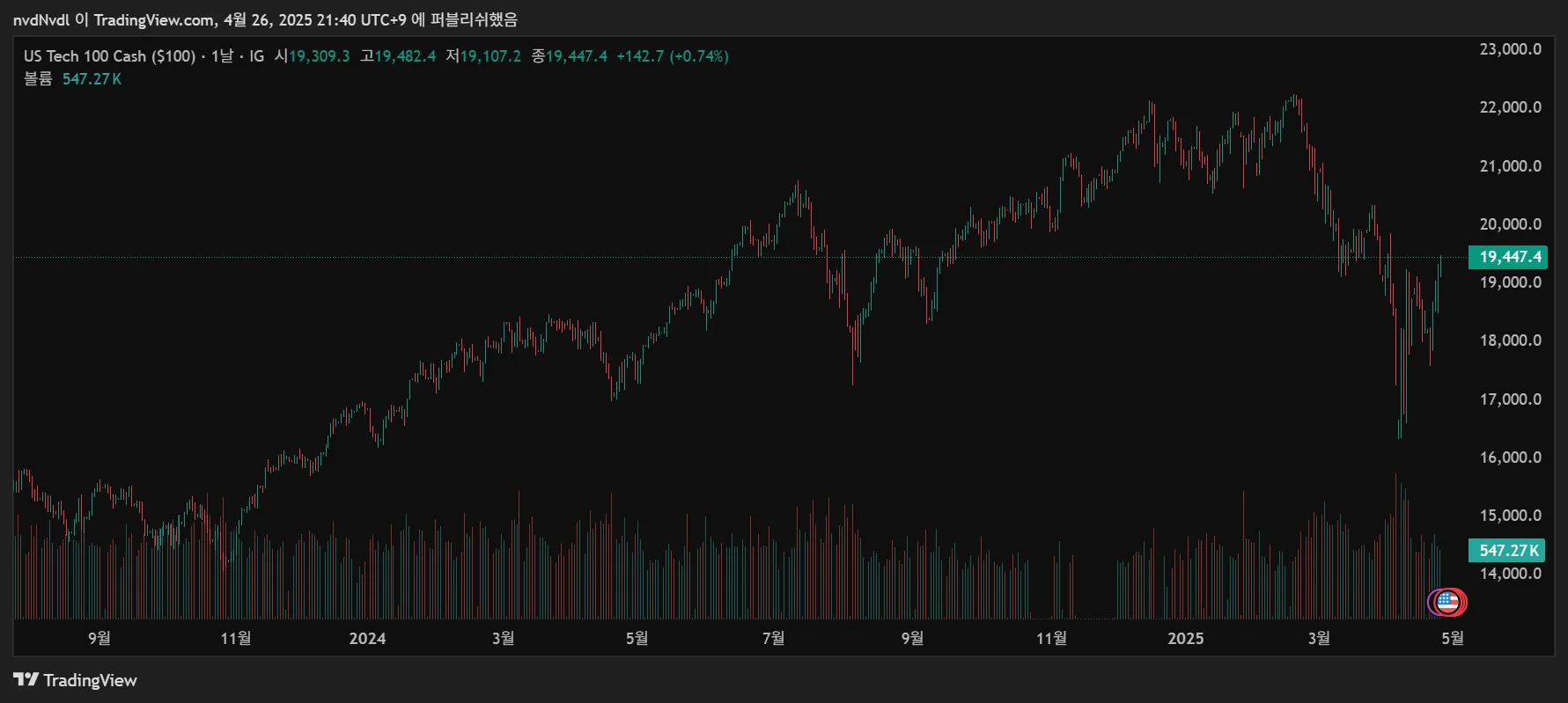Screen dimensions: 1568x703
Task: Select the low value 19,107.2
Action: point(490,56)
